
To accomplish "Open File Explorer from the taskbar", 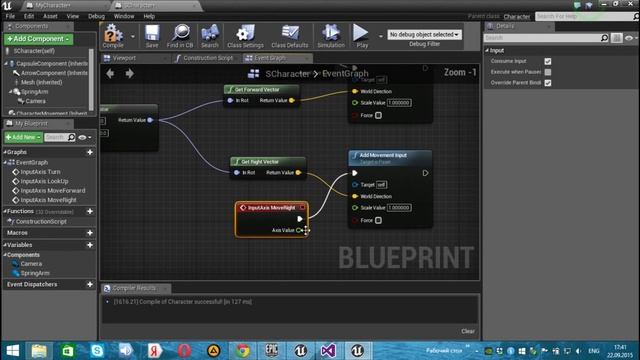I will click(x=39, y=351).
